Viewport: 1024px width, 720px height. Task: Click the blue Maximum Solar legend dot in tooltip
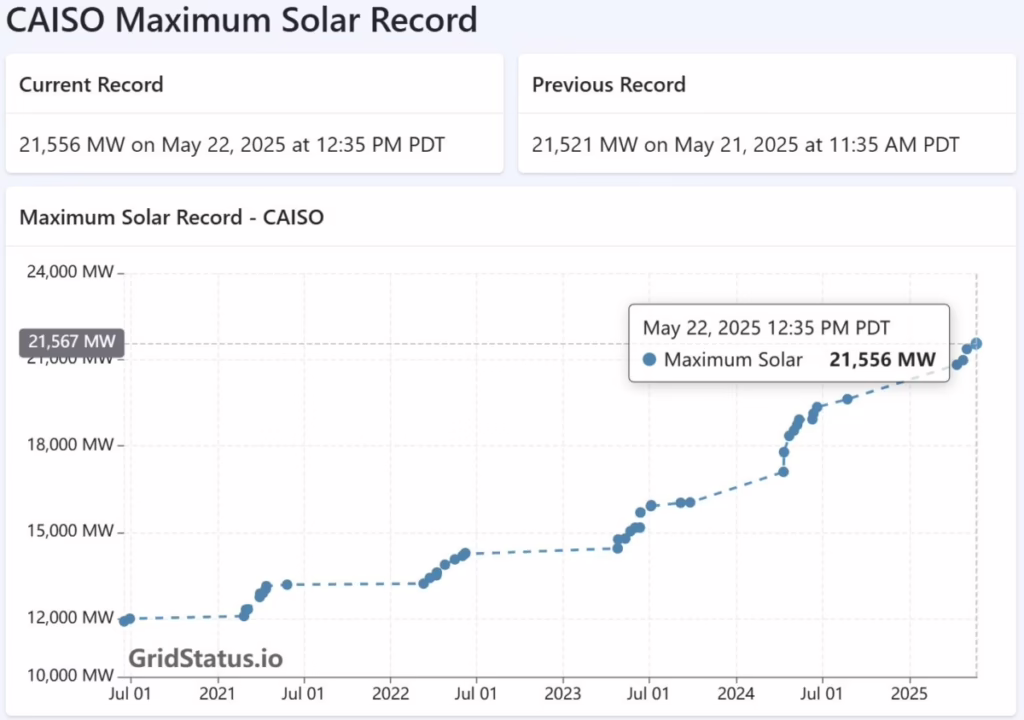coord(650,360)
